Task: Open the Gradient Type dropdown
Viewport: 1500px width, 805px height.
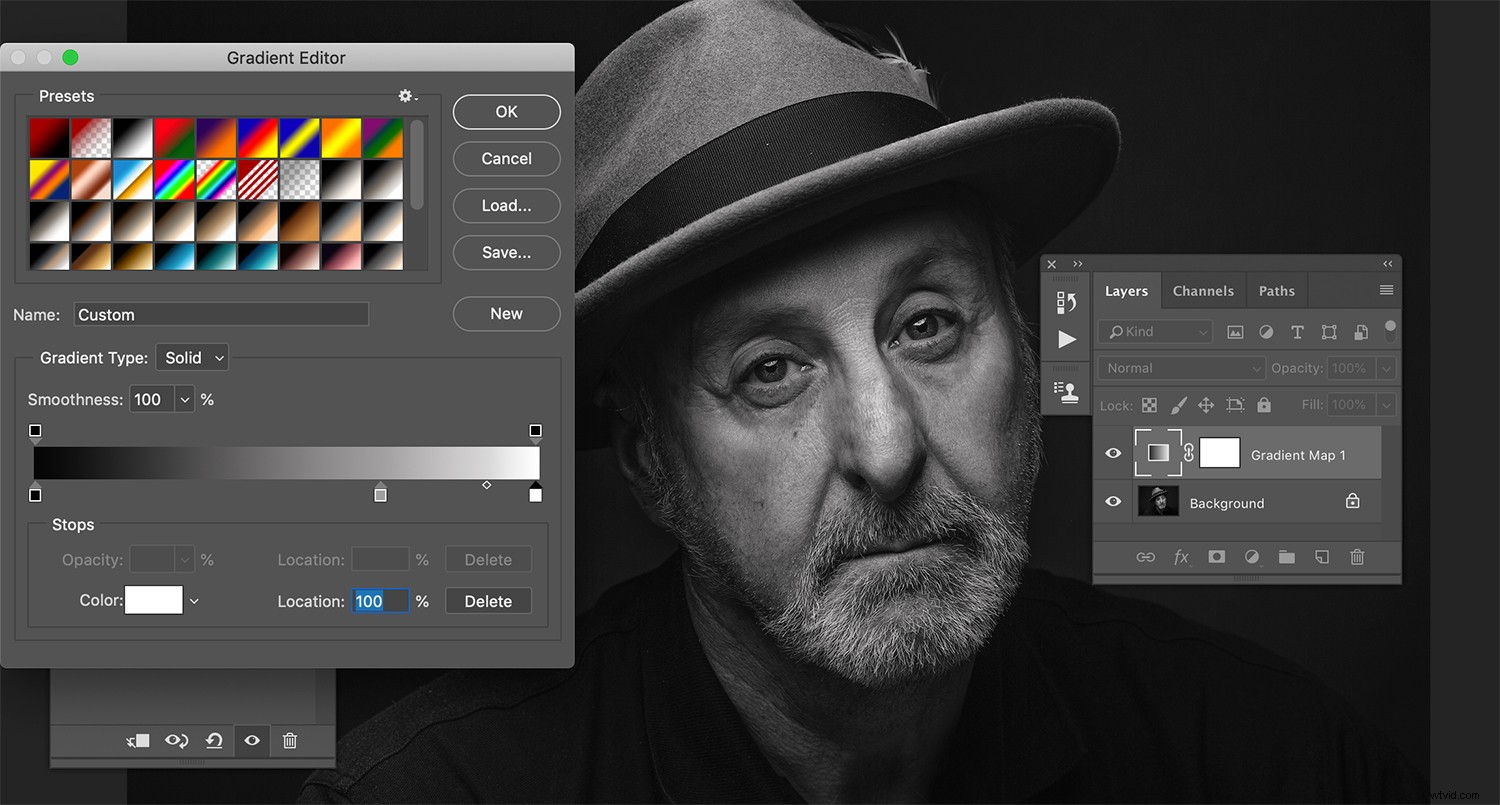Action: click(192, 357)
